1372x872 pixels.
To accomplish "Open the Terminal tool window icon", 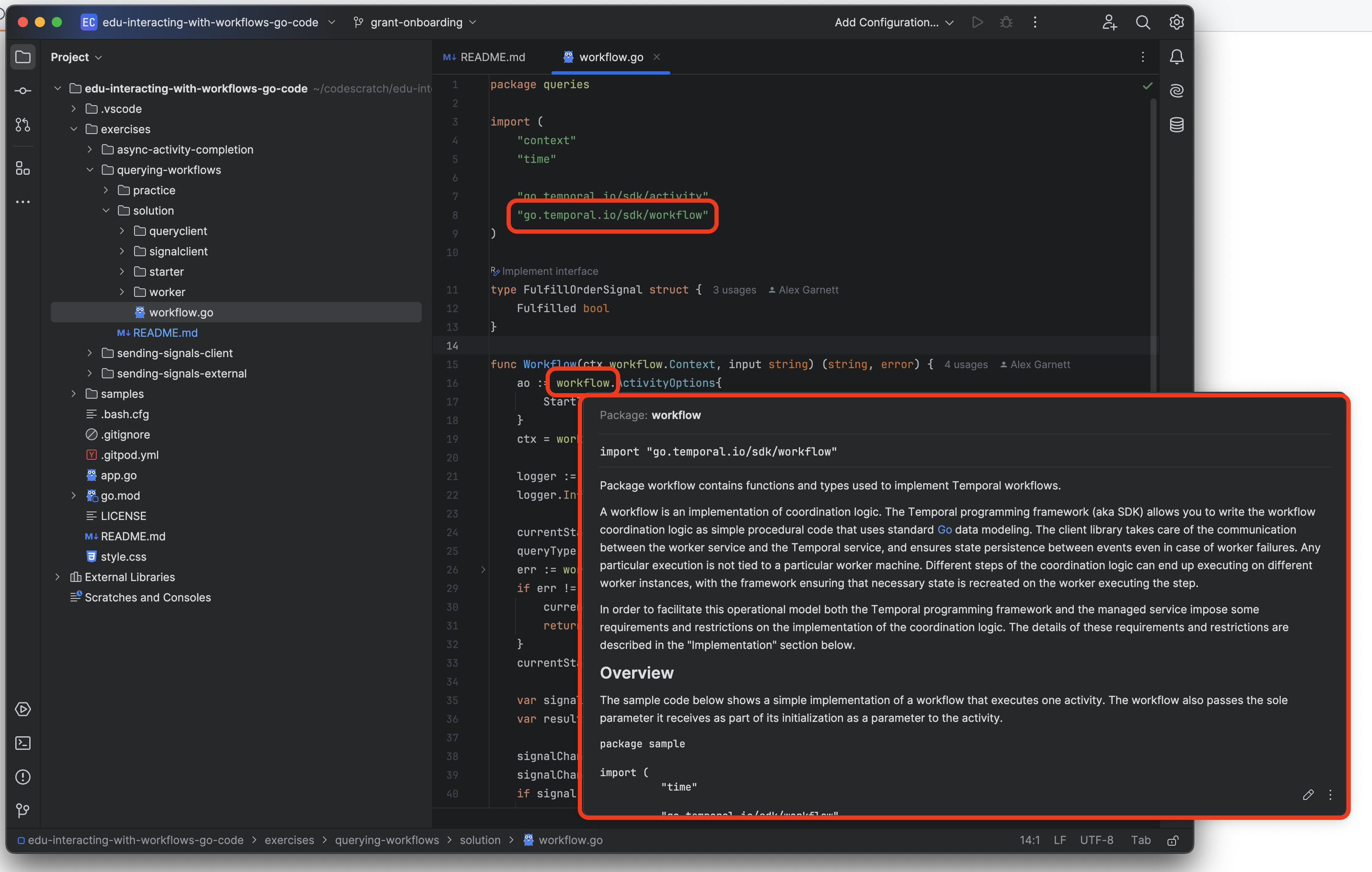I will pyautogui.click(x=23, y=743).
